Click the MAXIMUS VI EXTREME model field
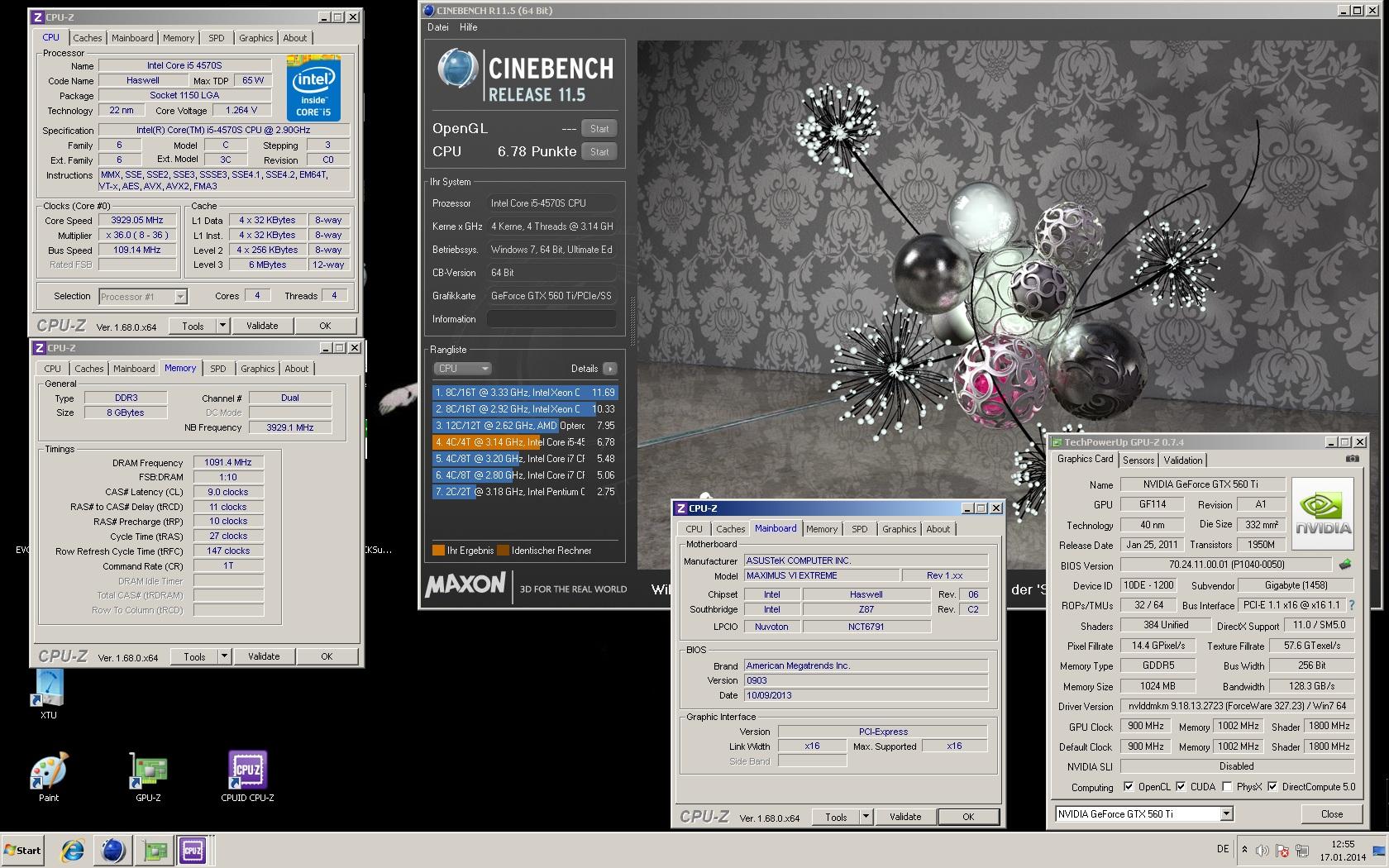The height and width of the screenshot is (868, 1389). coord(822,576)
